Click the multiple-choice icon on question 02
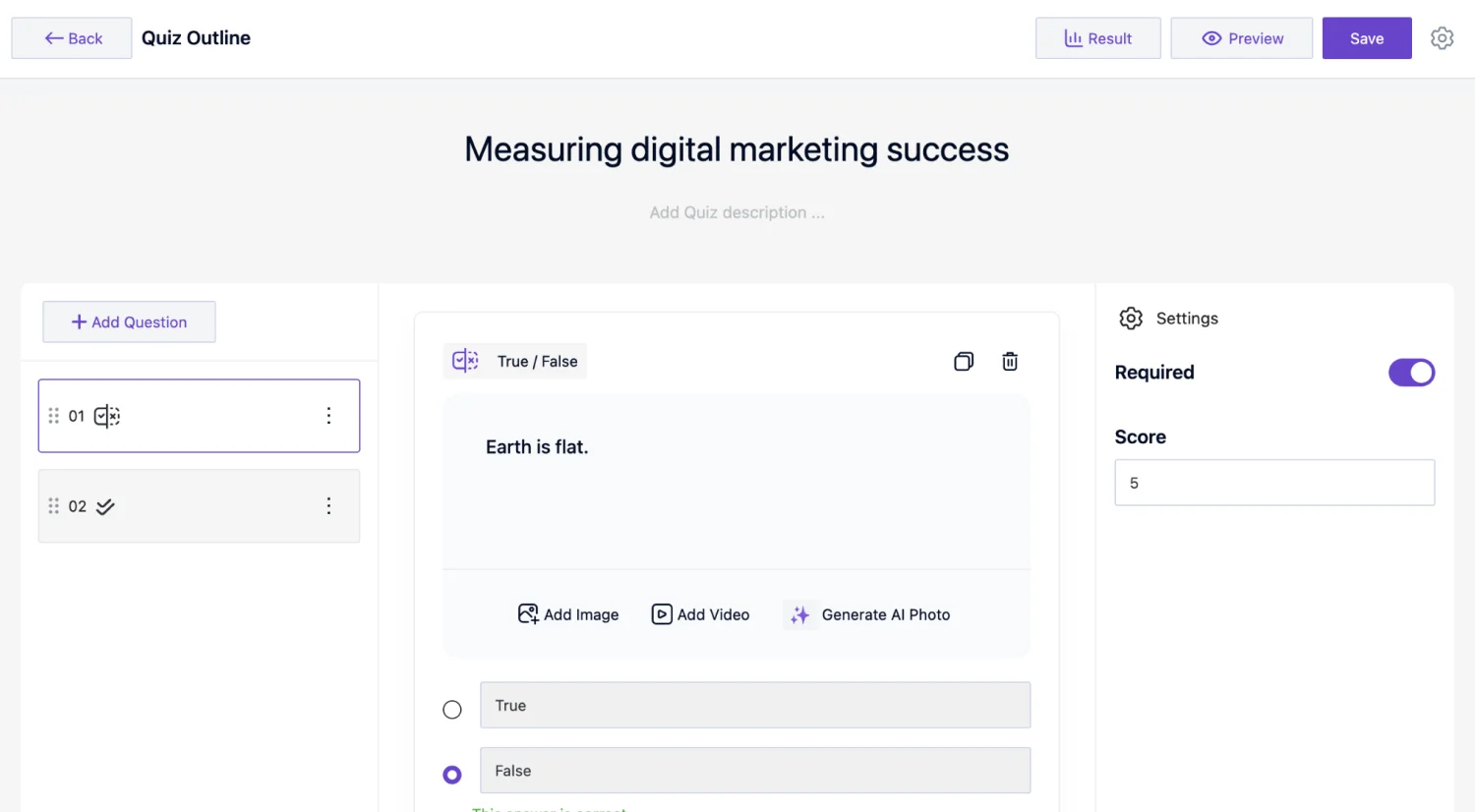The height and width of the screenshot is (812, 1475). coord(105,506)
